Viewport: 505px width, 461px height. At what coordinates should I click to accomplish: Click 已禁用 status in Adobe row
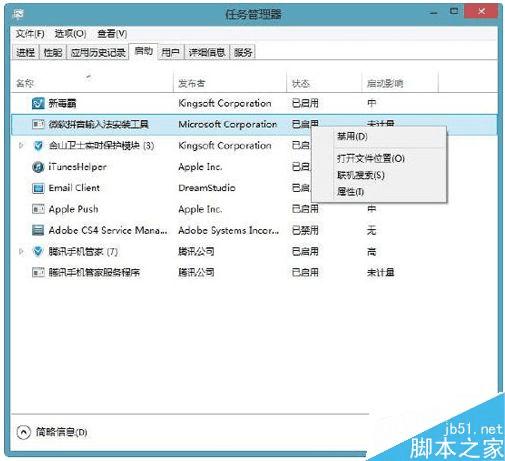tap(305, 230)
